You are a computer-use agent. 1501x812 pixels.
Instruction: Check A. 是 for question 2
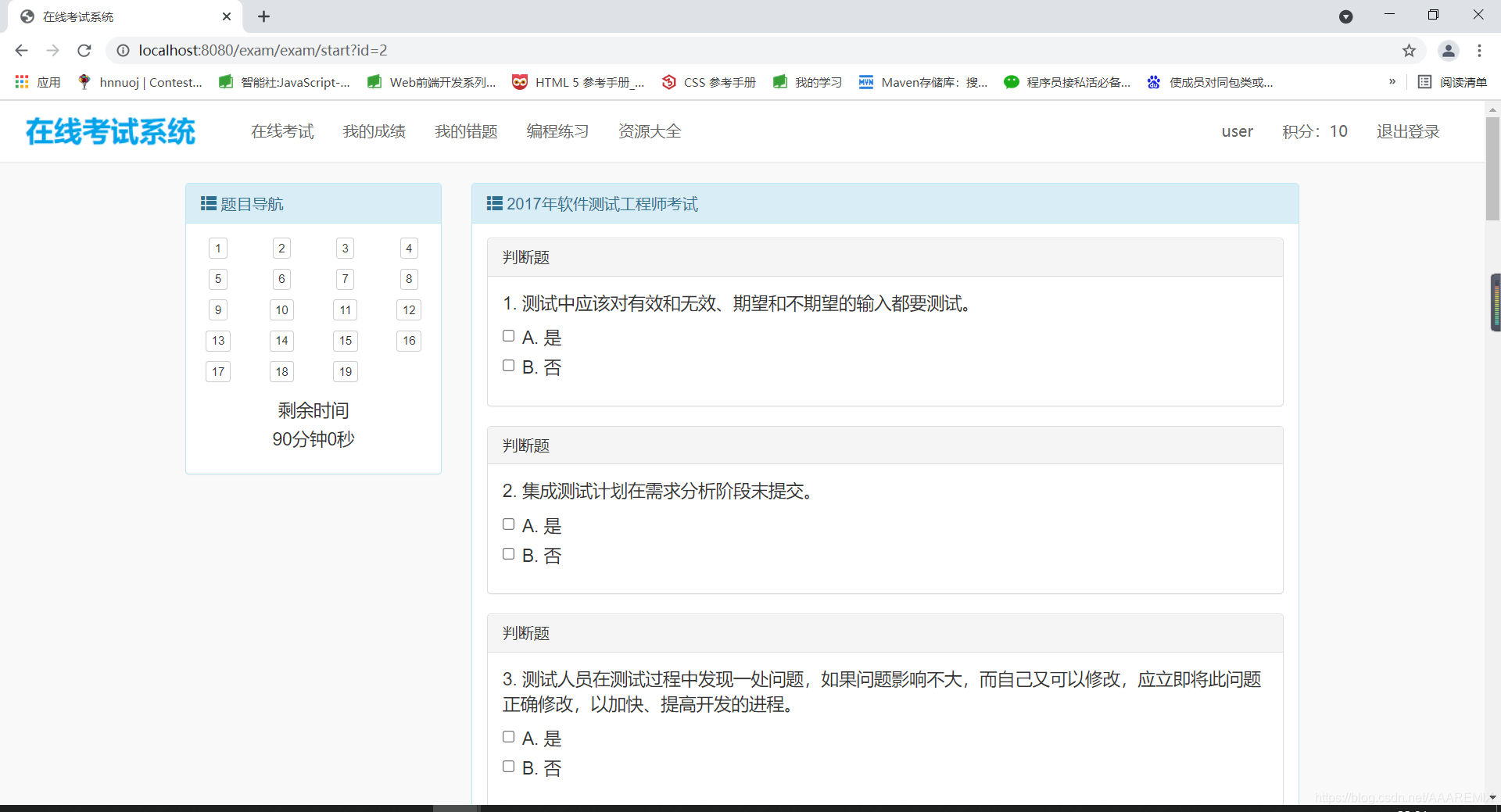pyautogui.click(x=508, y=524)
